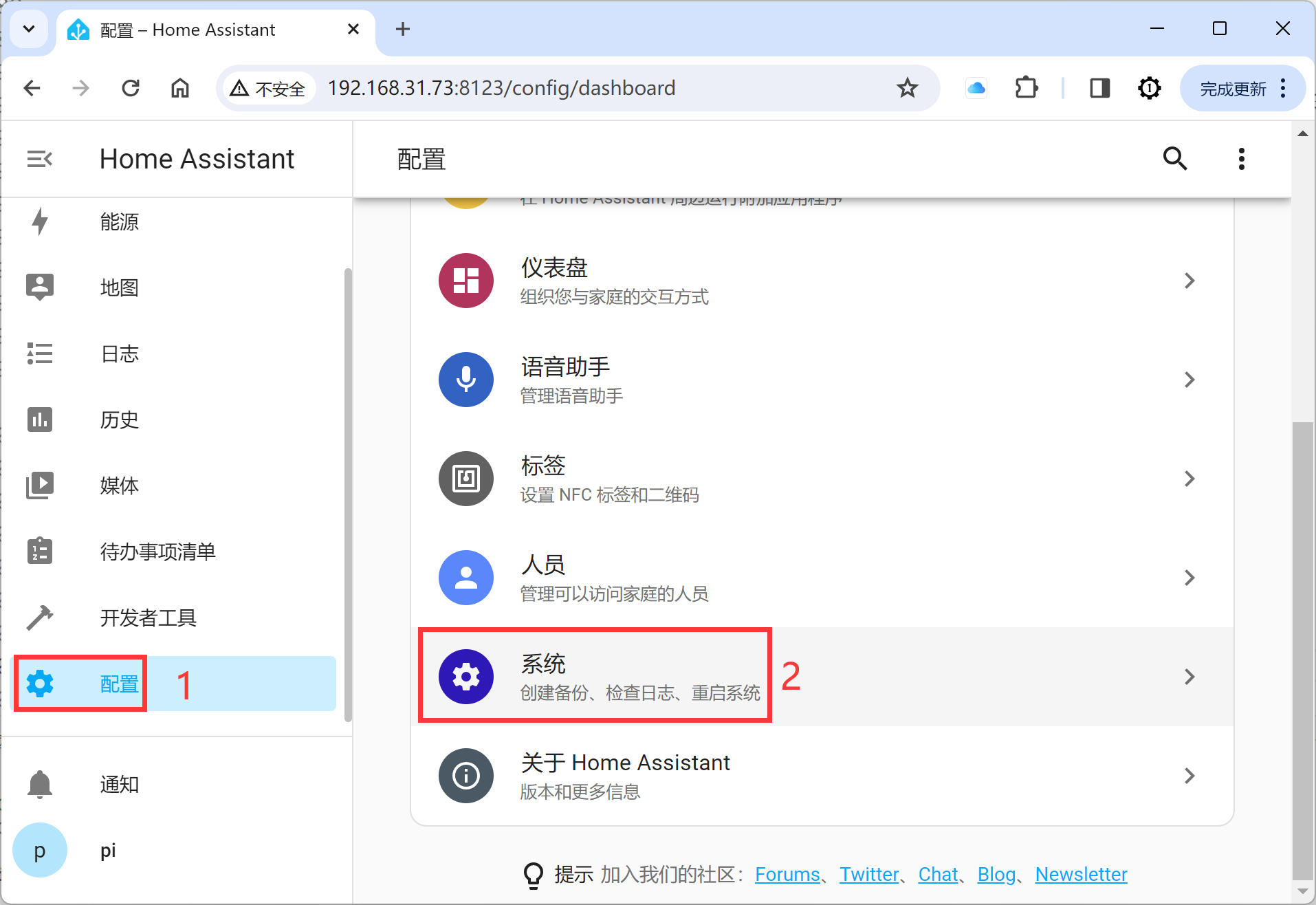
Task: Open the three-dot overflow menu in 配置 header
Action: point(1241,159)
